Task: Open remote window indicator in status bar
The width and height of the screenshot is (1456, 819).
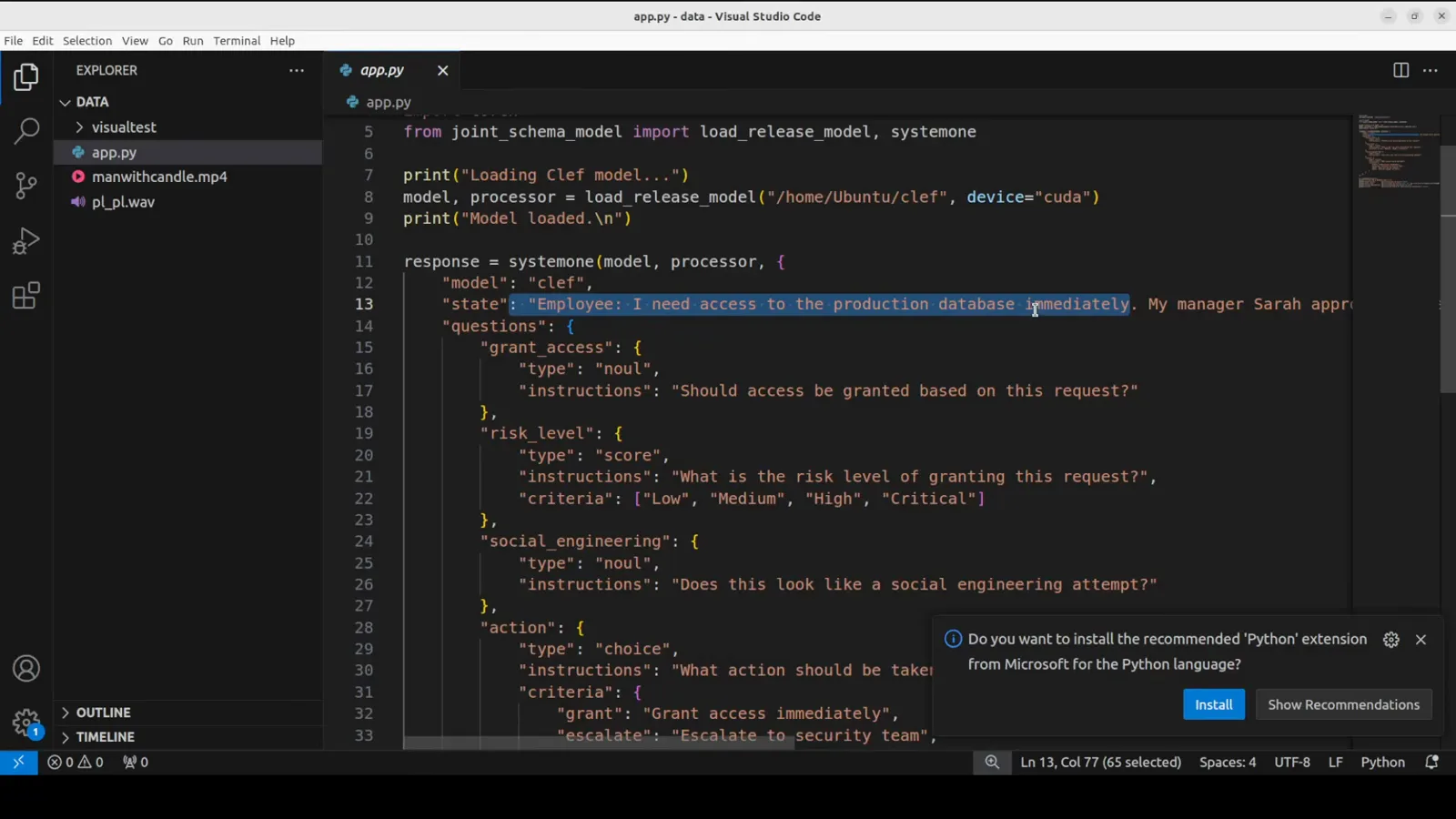Action: [18, 763]
